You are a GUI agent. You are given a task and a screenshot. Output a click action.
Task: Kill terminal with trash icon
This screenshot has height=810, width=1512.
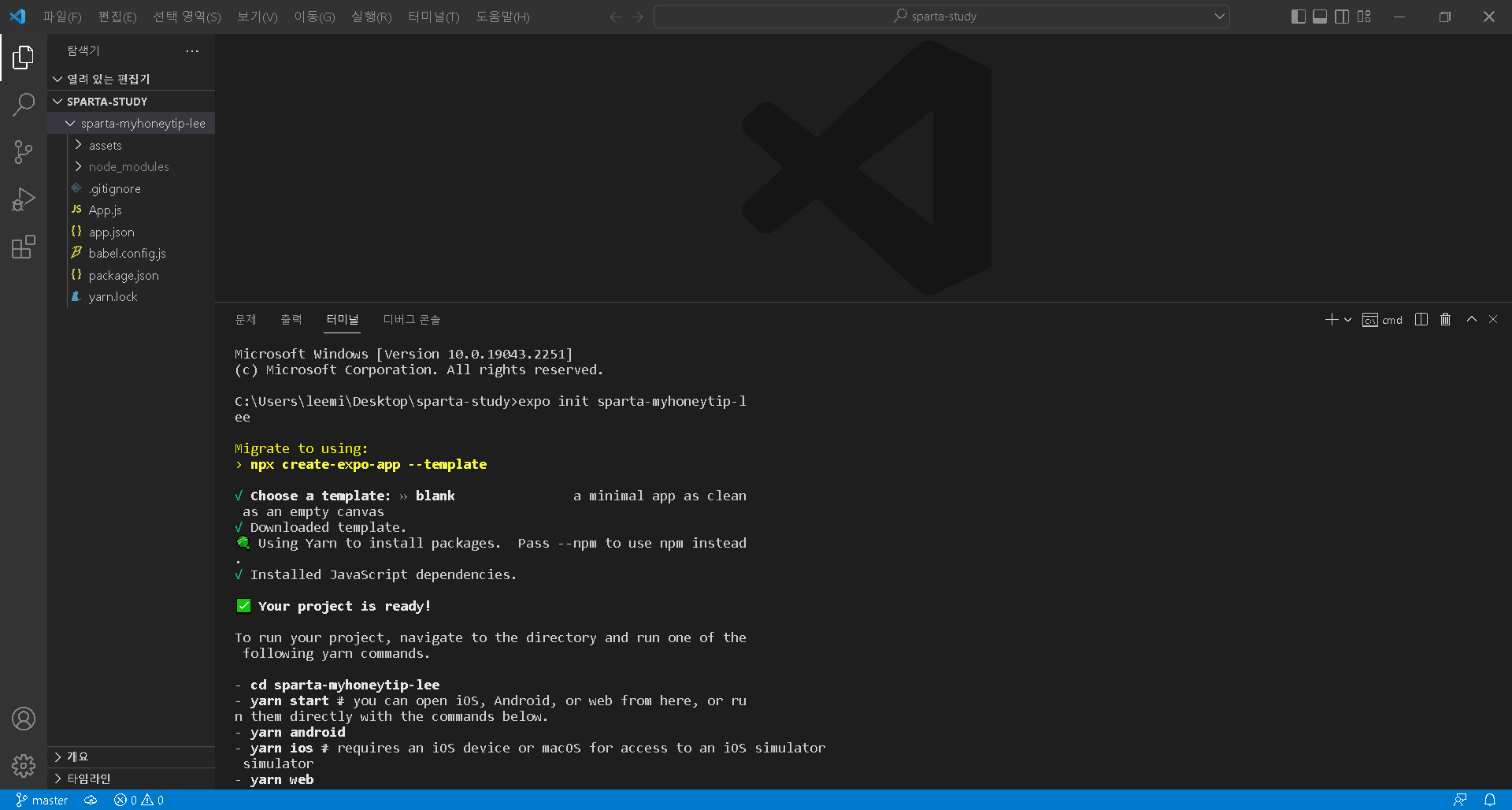(1446, 319)
